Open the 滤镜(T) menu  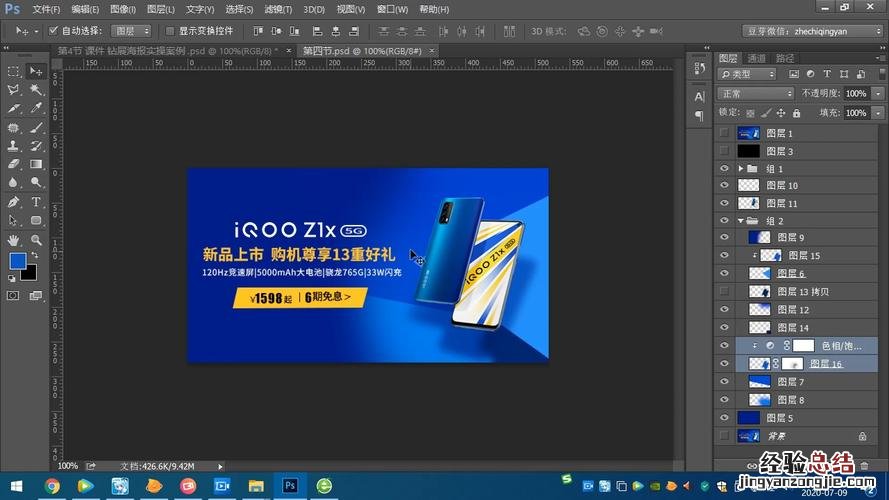tap(279, 9)
